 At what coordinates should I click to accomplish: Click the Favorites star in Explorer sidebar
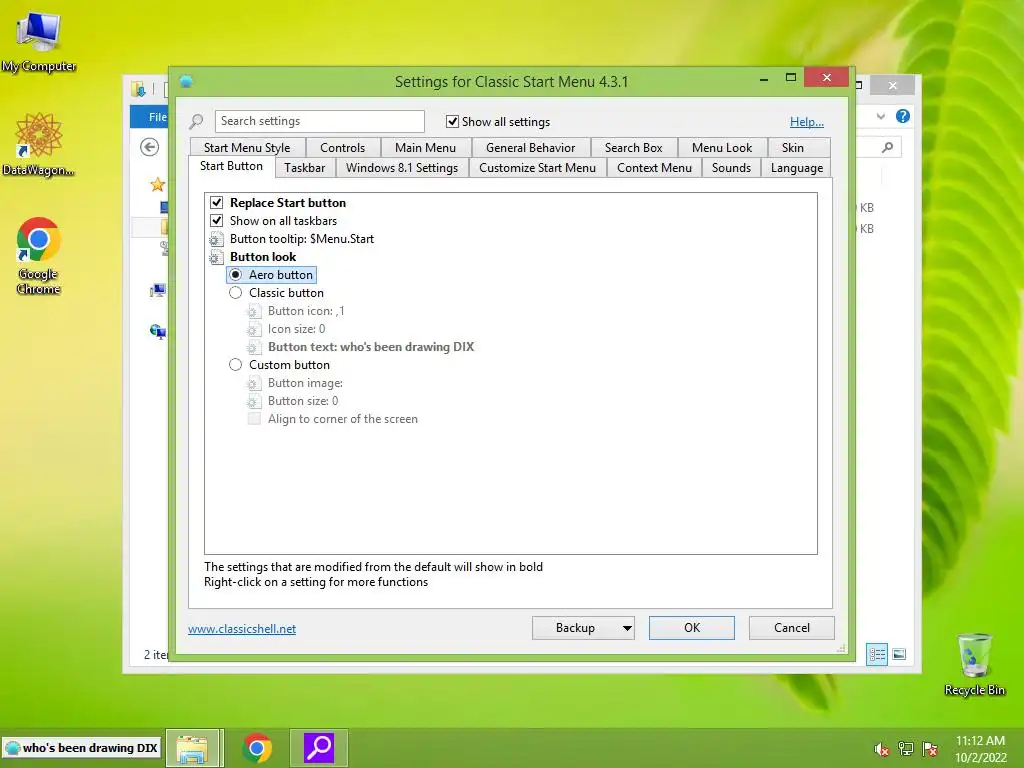pyautogui.click(x=157, y=185)
